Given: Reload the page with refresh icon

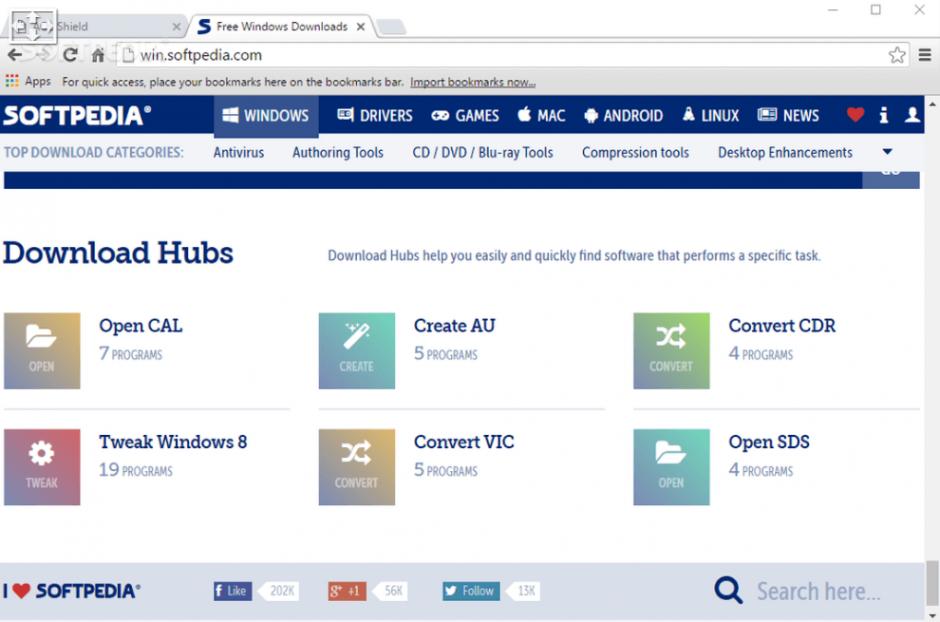Looking at the screenshot, I should (70, 55).
